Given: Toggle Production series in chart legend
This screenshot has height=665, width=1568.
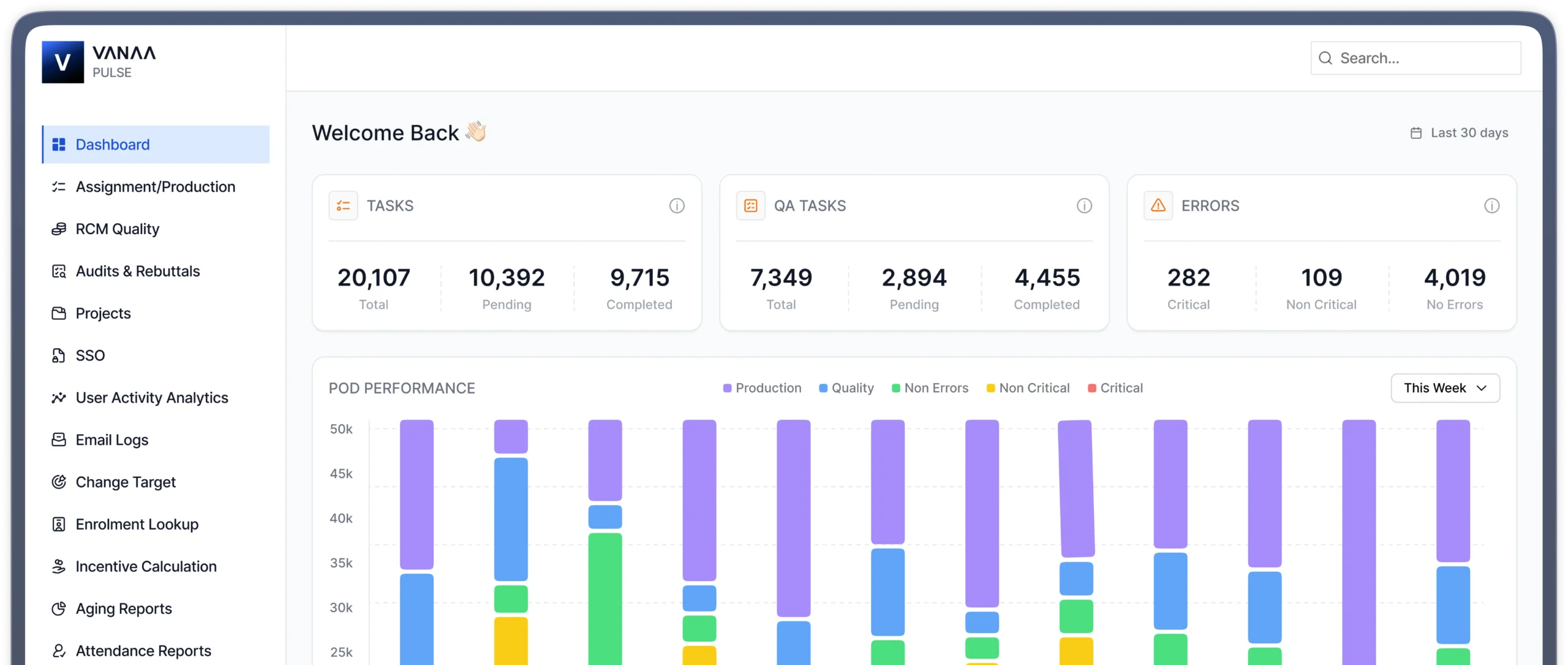Looking at the screenshot, I should tap(762, 388).
